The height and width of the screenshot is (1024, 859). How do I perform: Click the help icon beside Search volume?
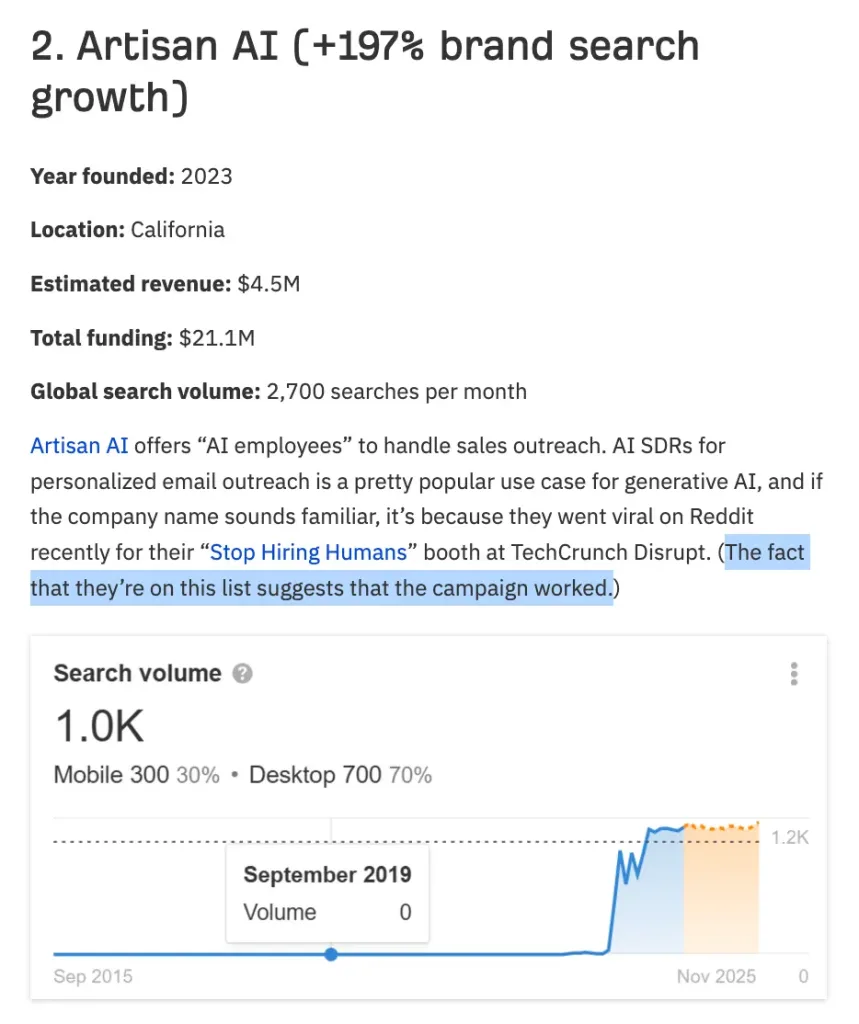point(242,674)
